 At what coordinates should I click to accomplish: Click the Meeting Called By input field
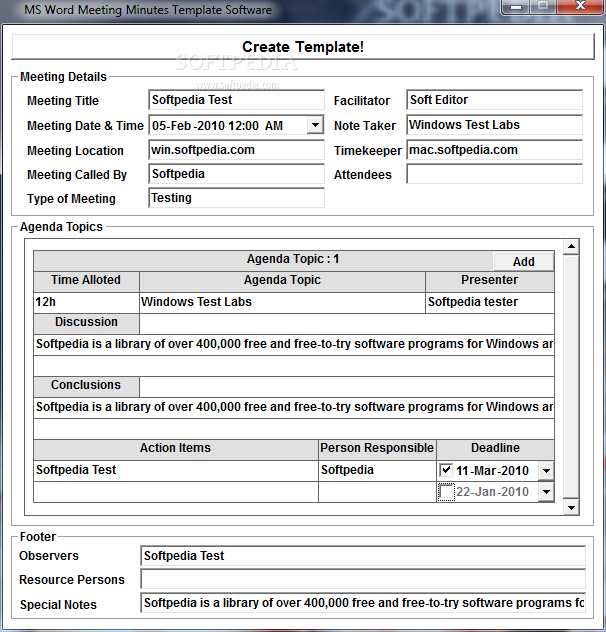pos(236,174)
